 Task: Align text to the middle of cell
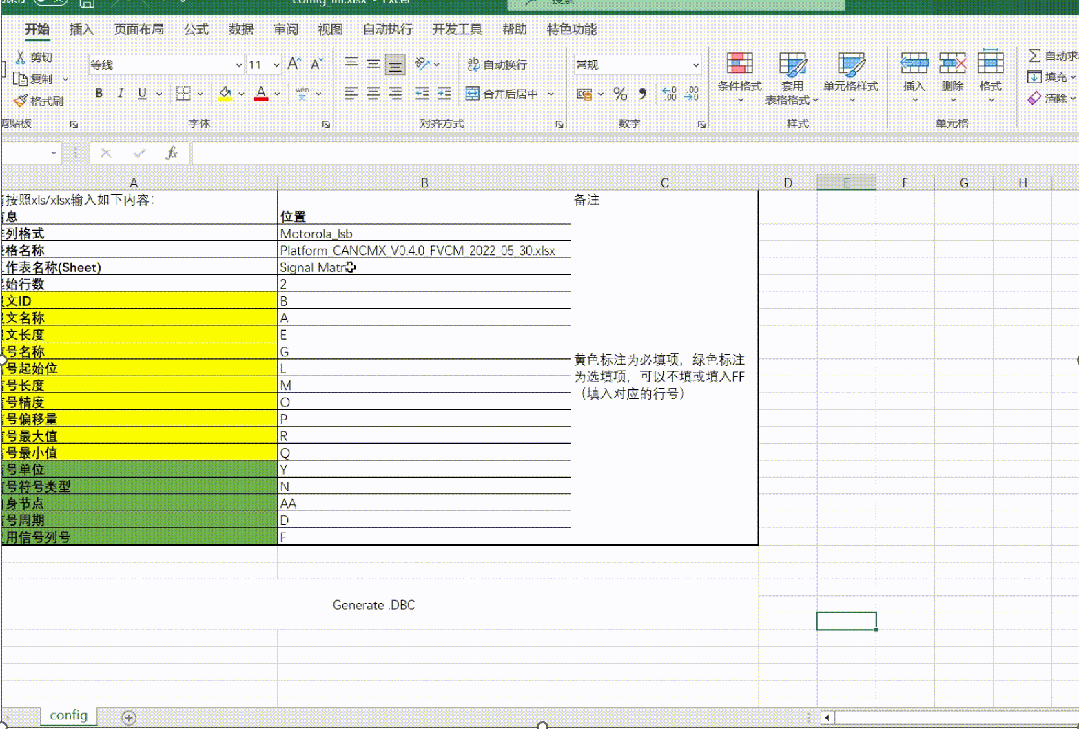pos(373,64)
